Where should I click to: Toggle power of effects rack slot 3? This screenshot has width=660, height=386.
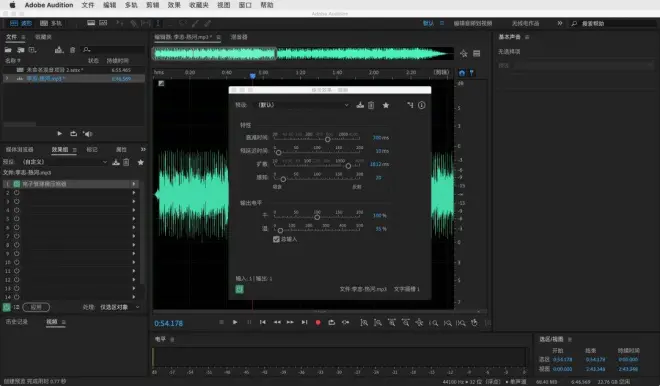click(x=17, y=201)
